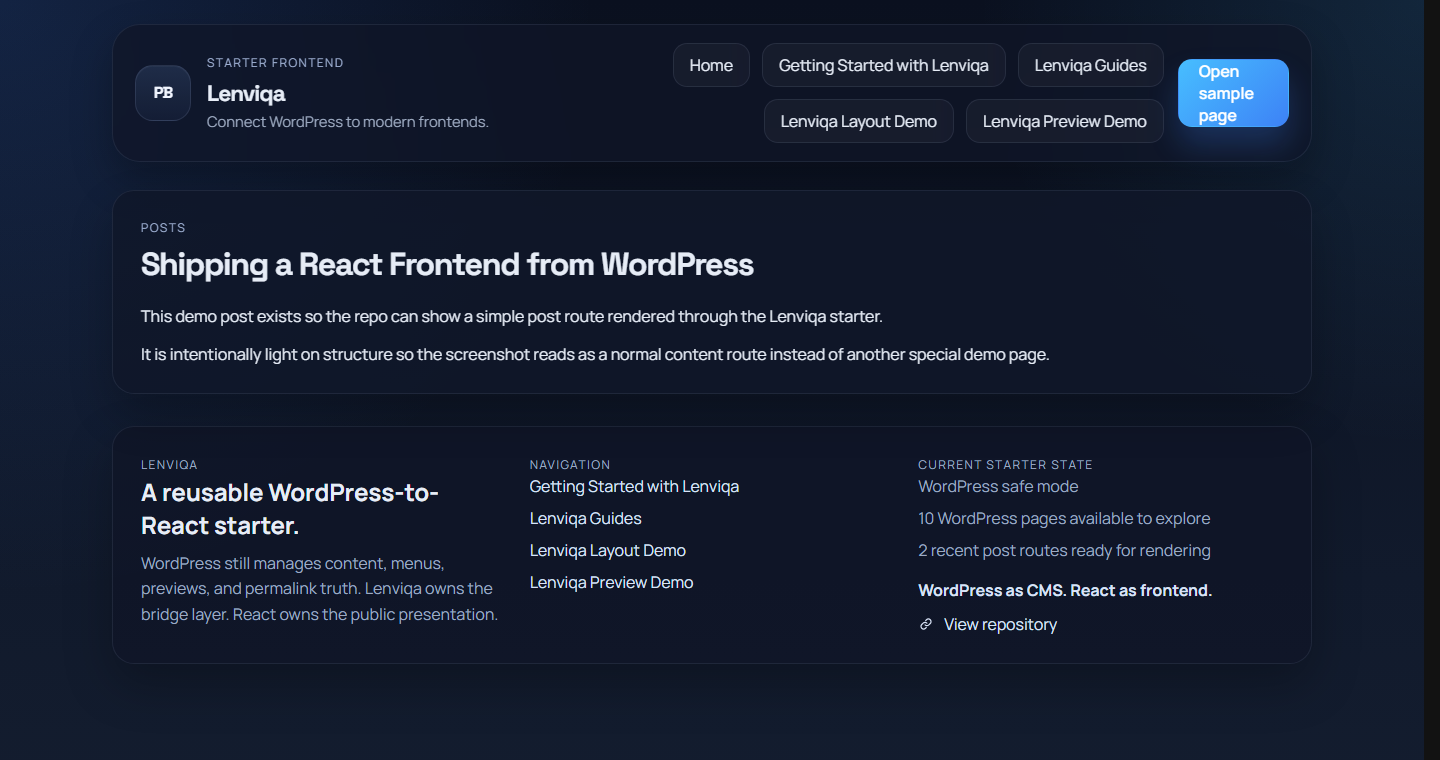Open the footer Lenviqa Layout Demo link
The image size is (1440, 760).
pyautogui.click(x=608, y=551)
